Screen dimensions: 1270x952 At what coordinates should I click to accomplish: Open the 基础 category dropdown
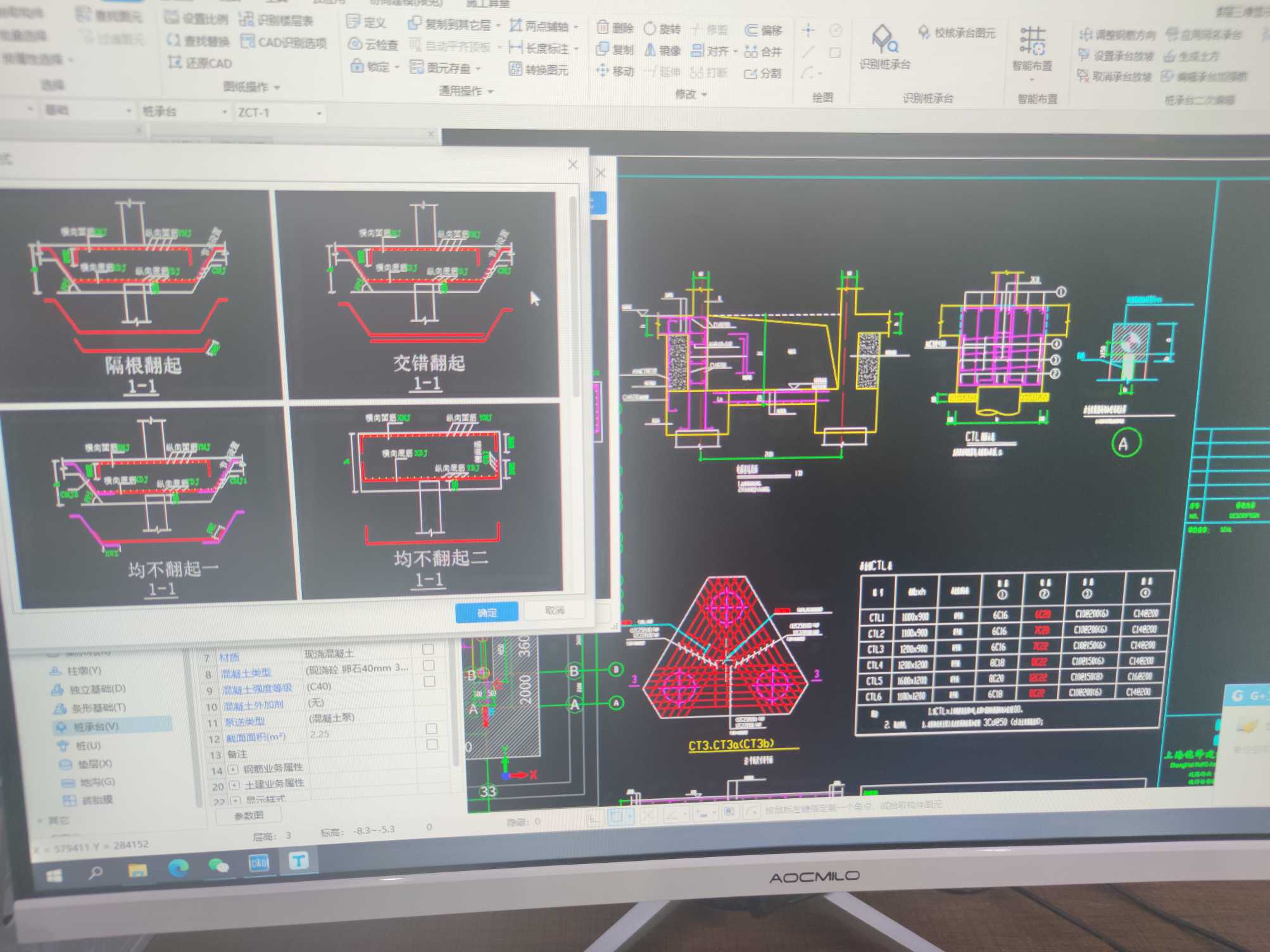pos(129,111)
